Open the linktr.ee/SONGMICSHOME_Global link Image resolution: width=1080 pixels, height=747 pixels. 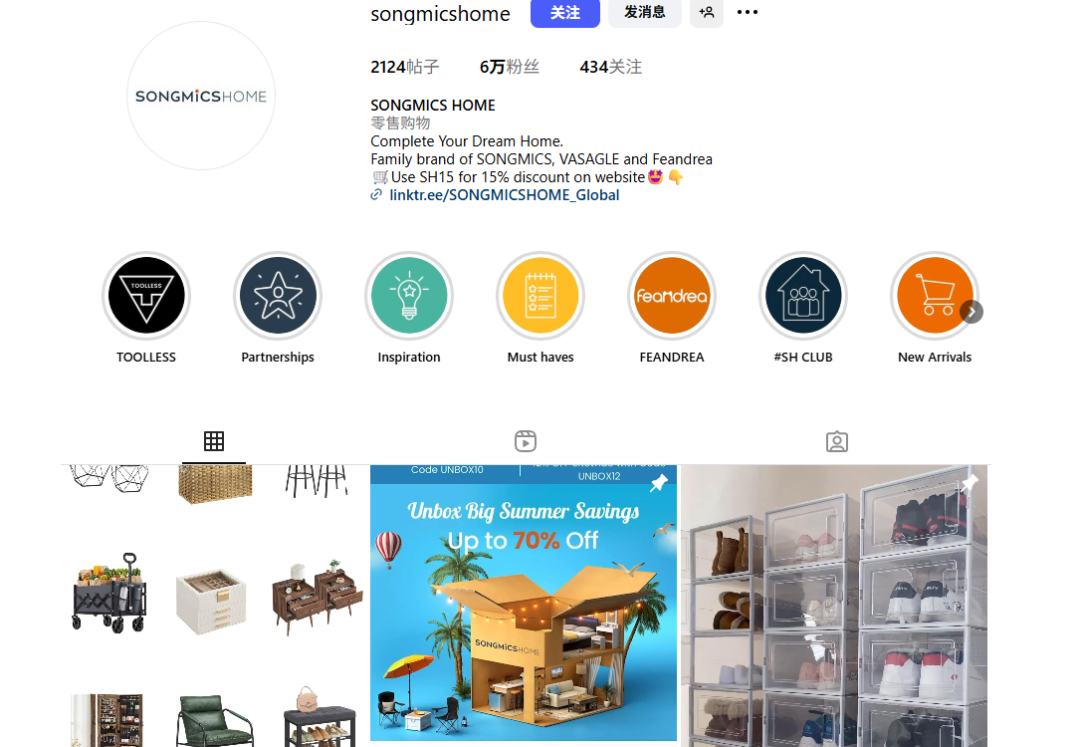tap(504, 196)
